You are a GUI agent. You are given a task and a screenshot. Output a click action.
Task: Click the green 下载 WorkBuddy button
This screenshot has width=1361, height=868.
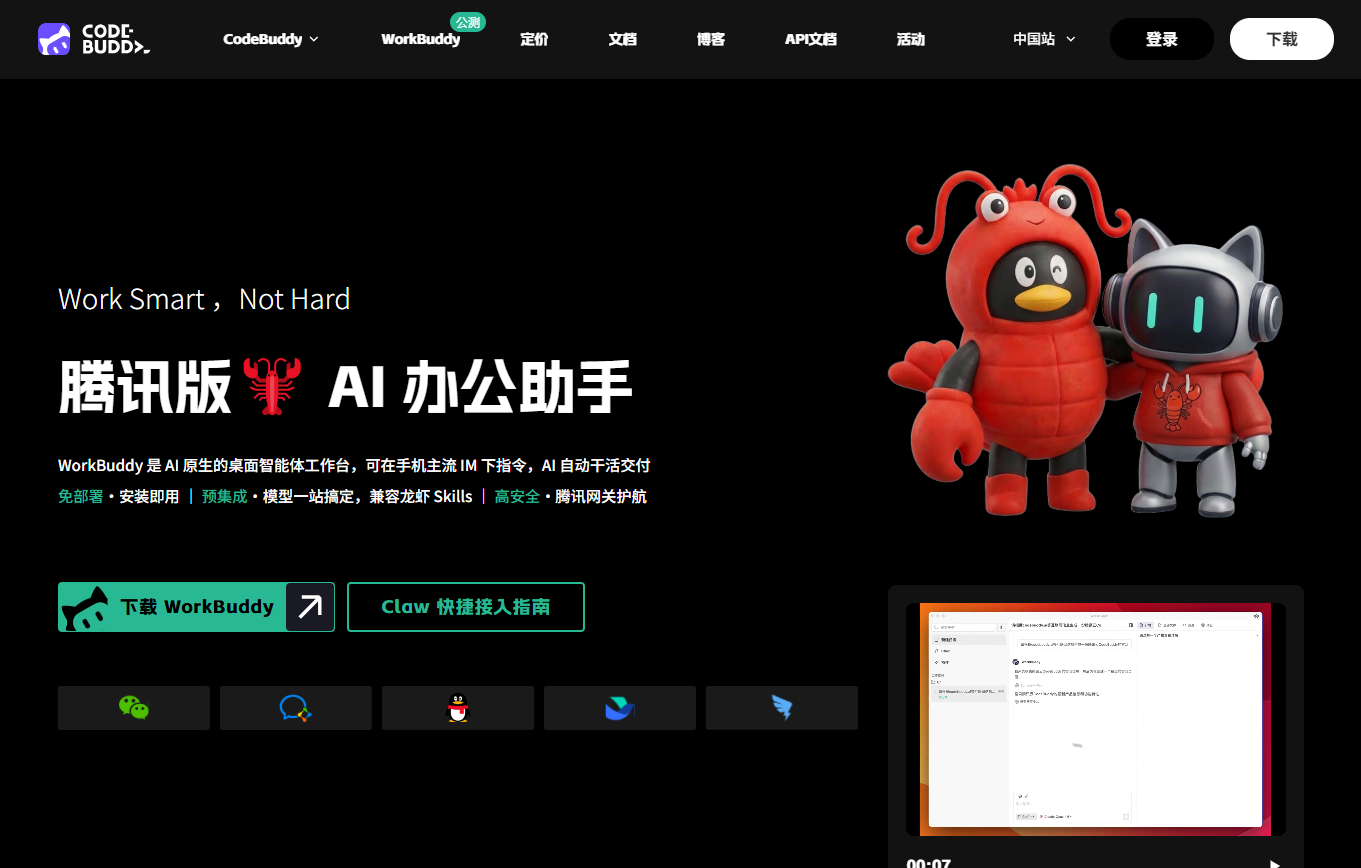[x=196, y=607]
